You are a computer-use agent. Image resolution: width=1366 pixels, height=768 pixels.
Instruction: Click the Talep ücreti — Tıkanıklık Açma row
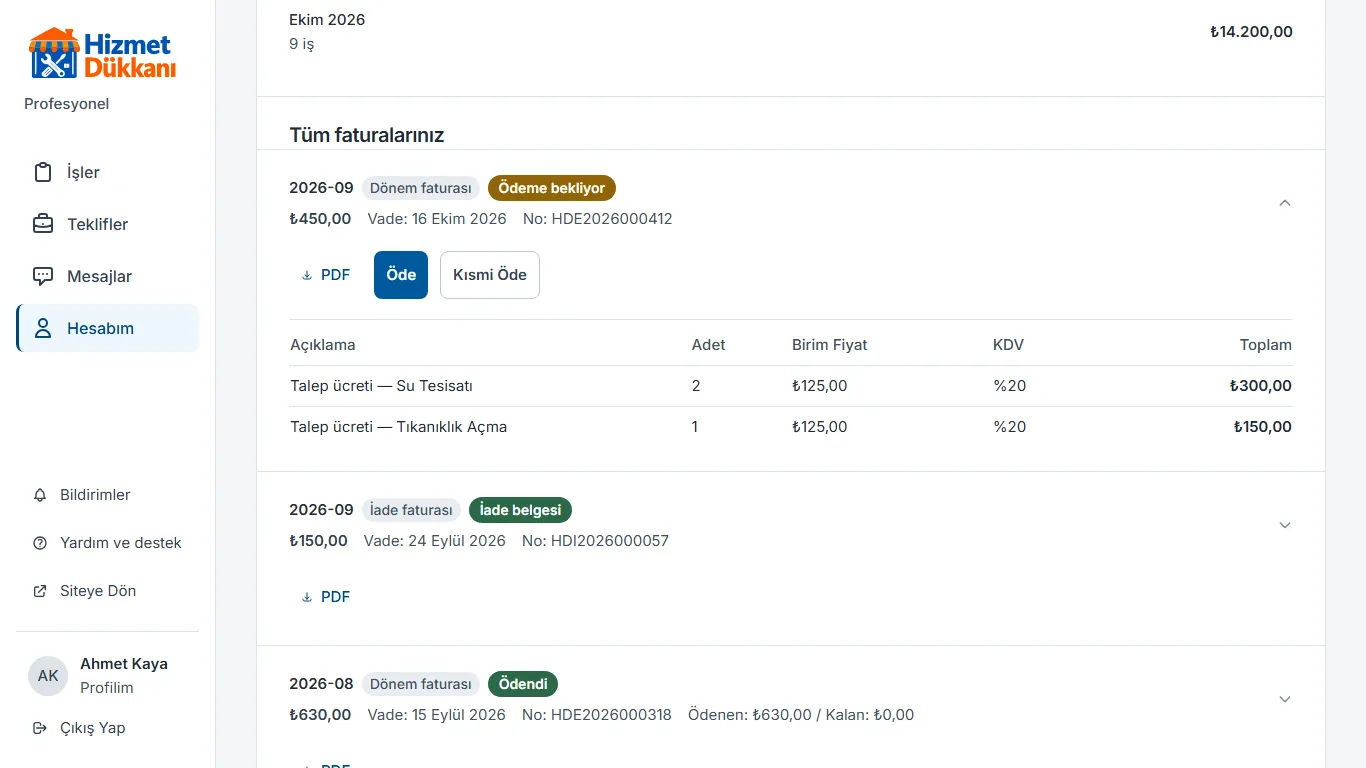point(791,427)
